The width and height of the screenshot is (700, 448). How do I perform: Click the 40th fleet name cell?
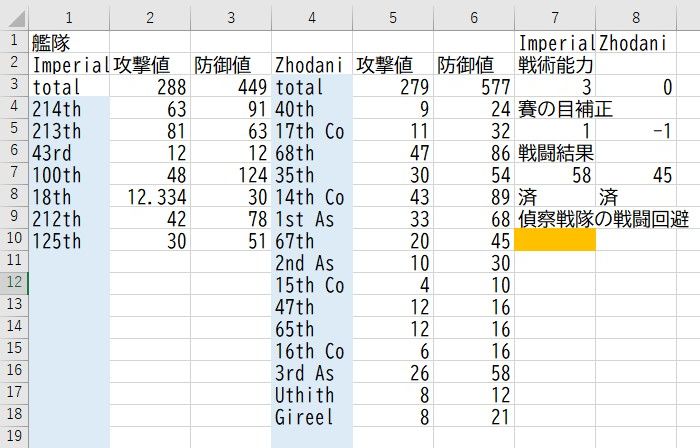[x=312, y=108]
